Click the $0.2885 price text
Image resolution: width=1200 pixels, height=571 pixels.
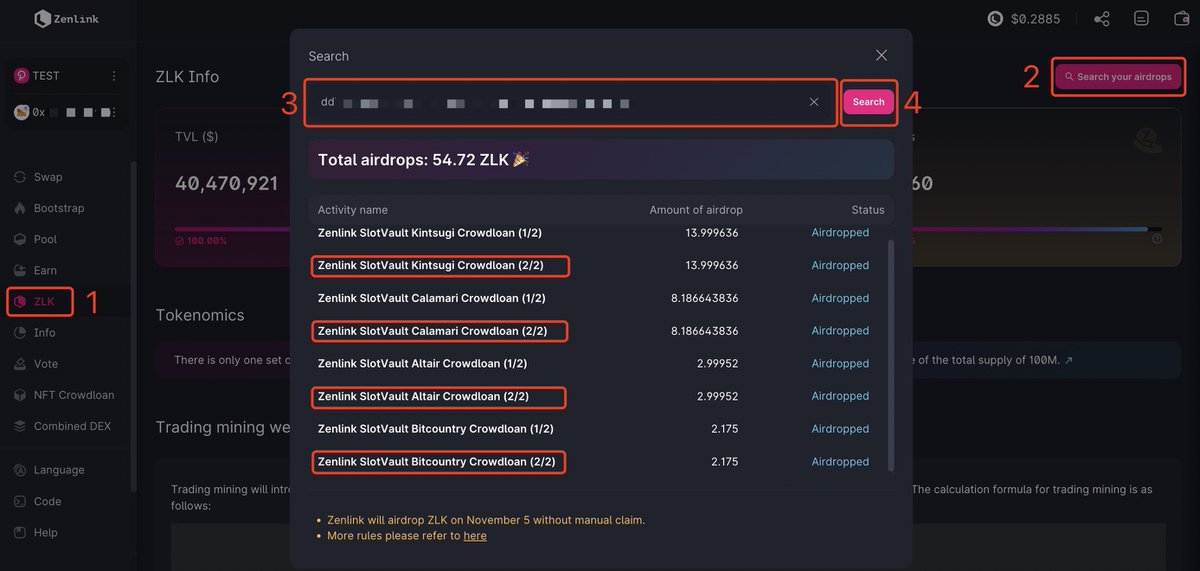point(1036,19)
